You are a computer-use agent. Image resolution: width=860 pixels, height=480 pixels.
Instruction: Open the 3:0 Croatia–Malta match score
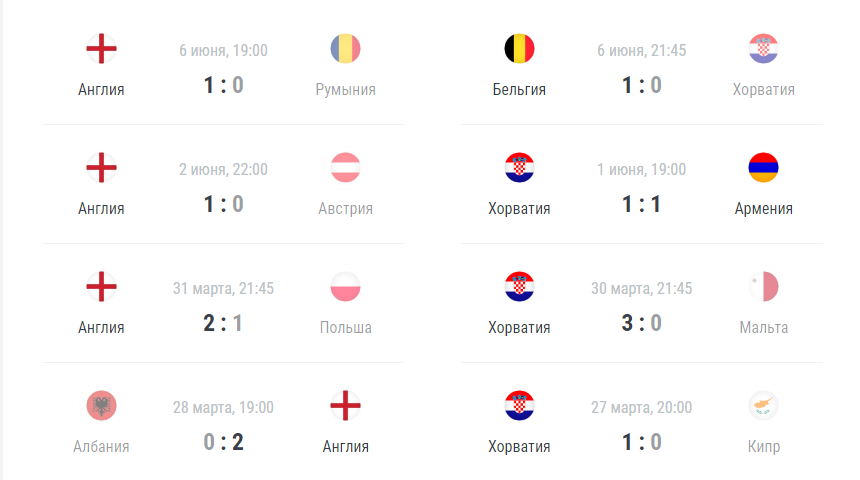pos(642,323)
